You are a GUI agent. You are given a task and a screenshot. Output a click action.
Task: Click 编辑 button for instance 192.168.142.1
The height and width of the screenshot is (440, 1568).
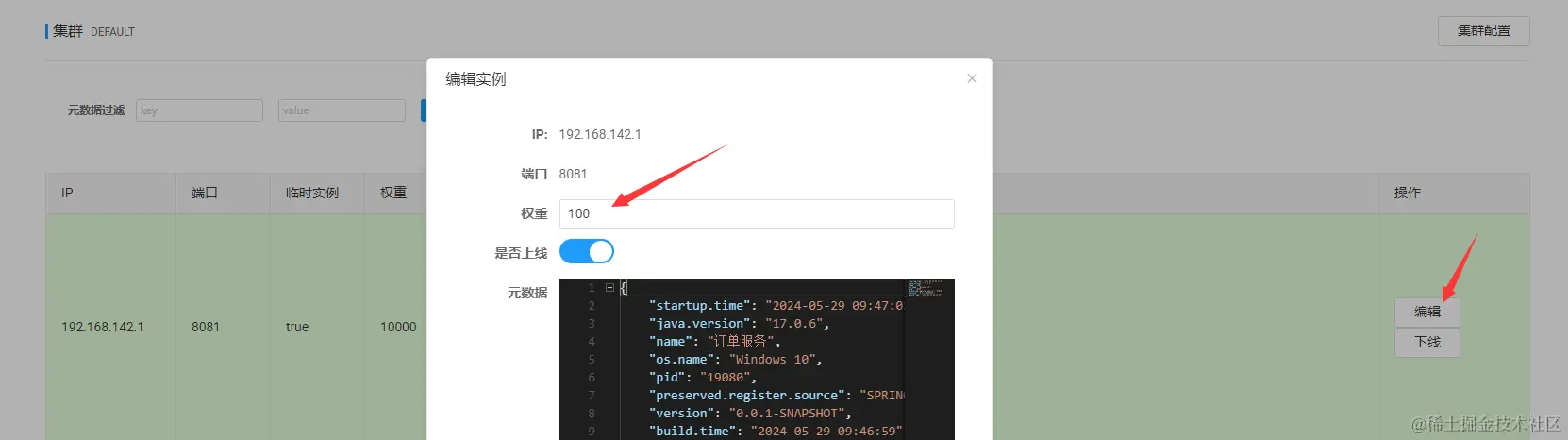pyautogui.click(x=1426, y=312)
